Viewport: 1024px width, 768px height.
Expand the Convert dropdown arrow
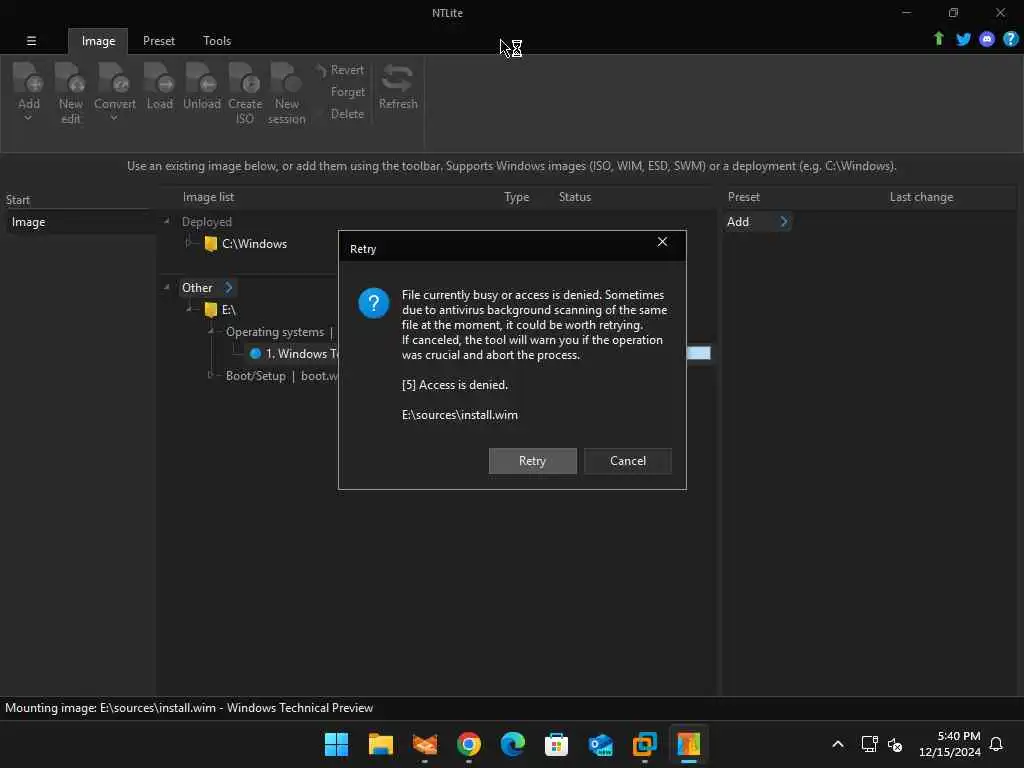114,118
